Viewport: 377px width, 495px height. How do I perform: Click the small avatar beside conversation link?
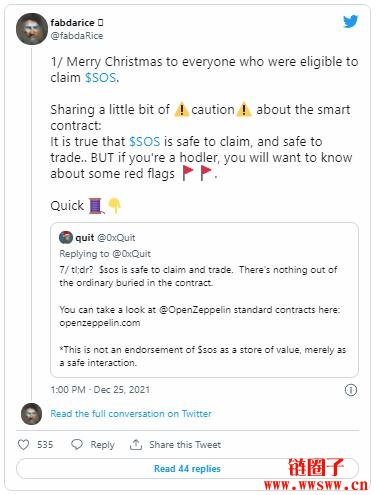(31, 413)
